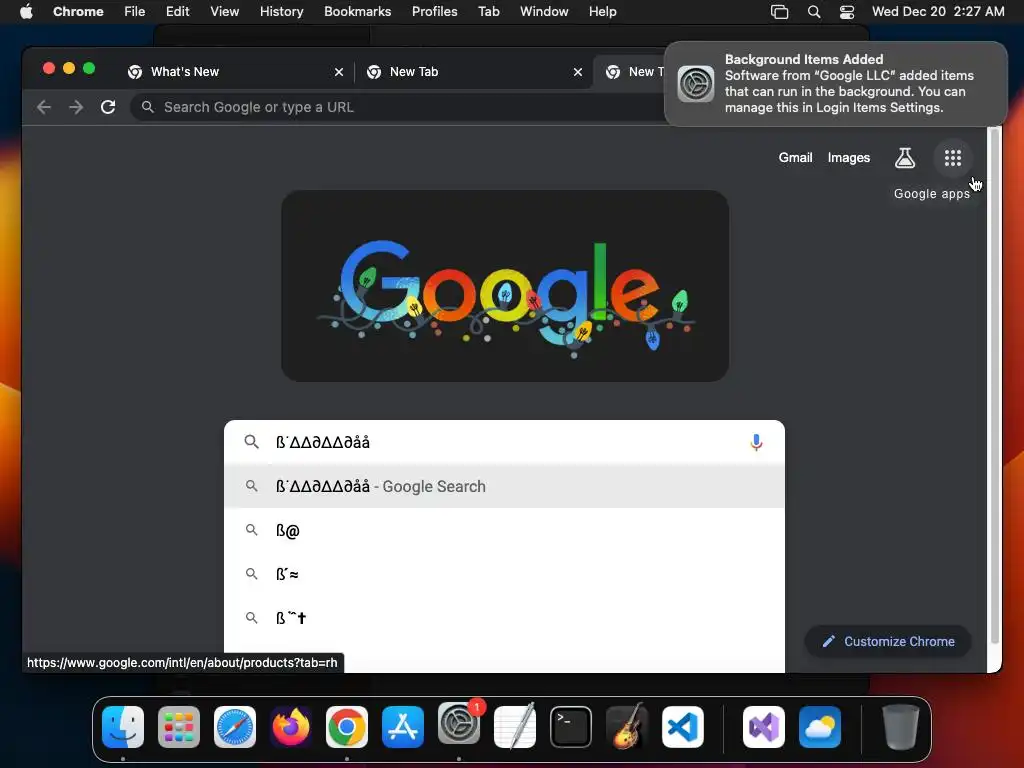
Task: Choose the ß˜ˆ† search suggestion
Action: [x=504, y=618]
